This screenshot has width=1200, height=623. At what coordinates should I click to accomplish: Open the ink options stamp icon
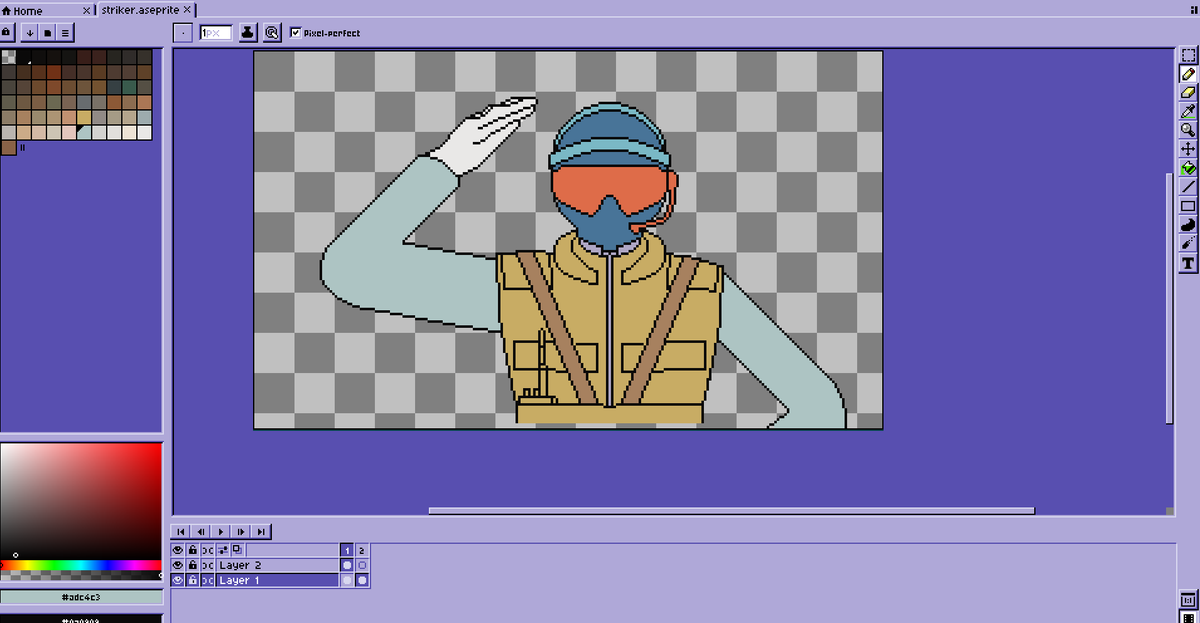(x=248, y=32)
